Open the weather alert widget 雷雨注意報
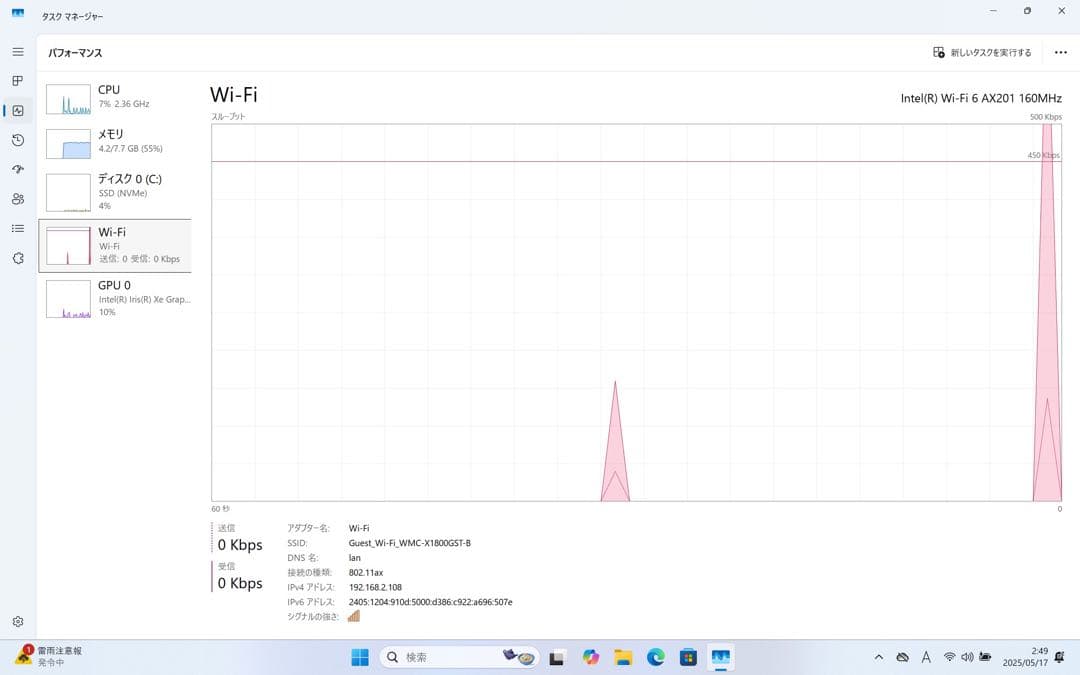Viewport: 1080px width, 675px height. (50, 656)
